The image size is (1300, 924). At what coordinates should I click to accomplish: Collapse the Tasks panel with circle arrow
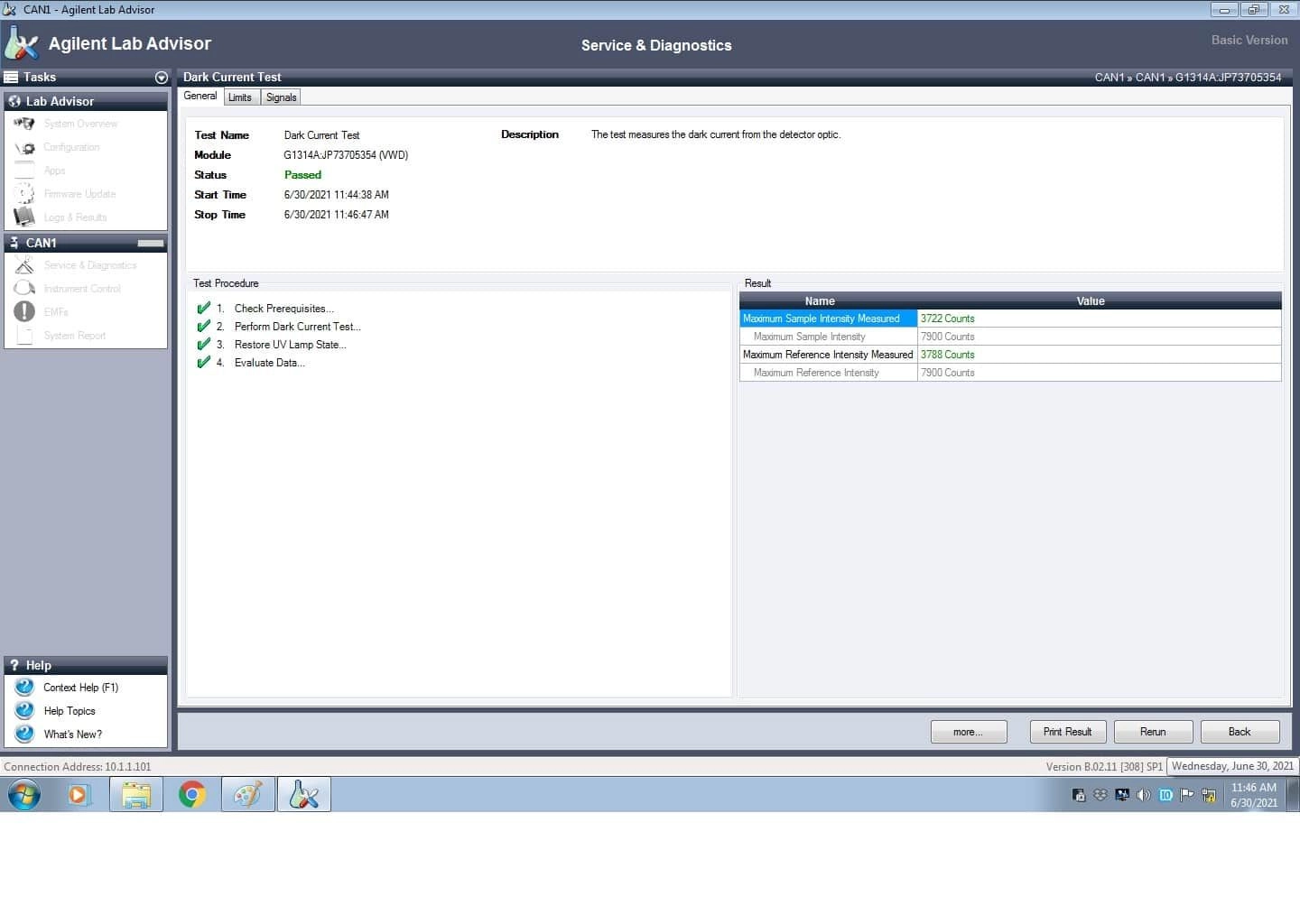click(162, 78)
